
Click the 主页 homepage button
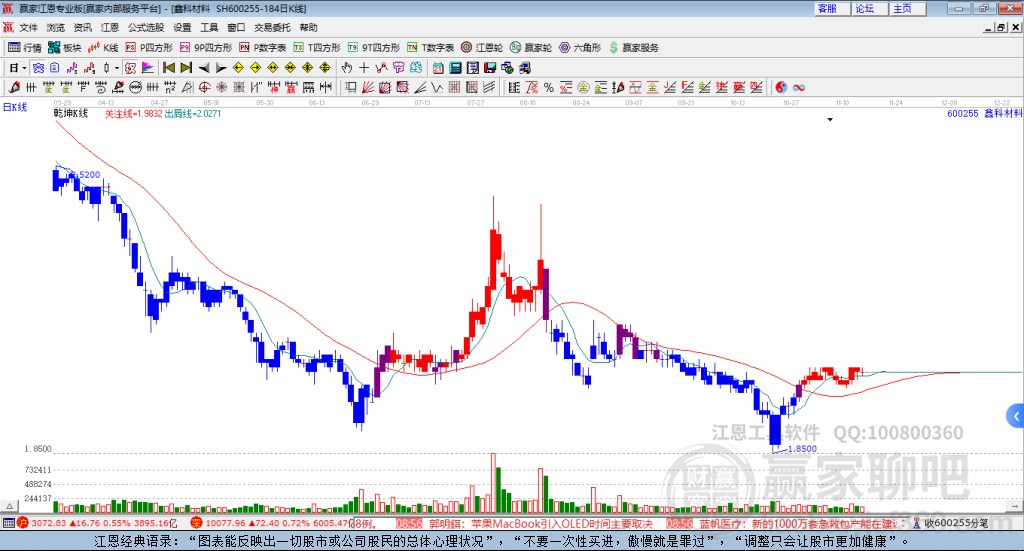[908, 8]
